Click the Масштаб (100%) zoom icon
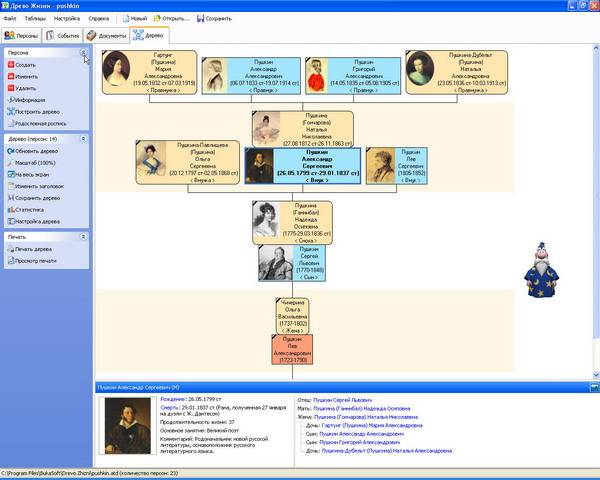 coord(10,162)
